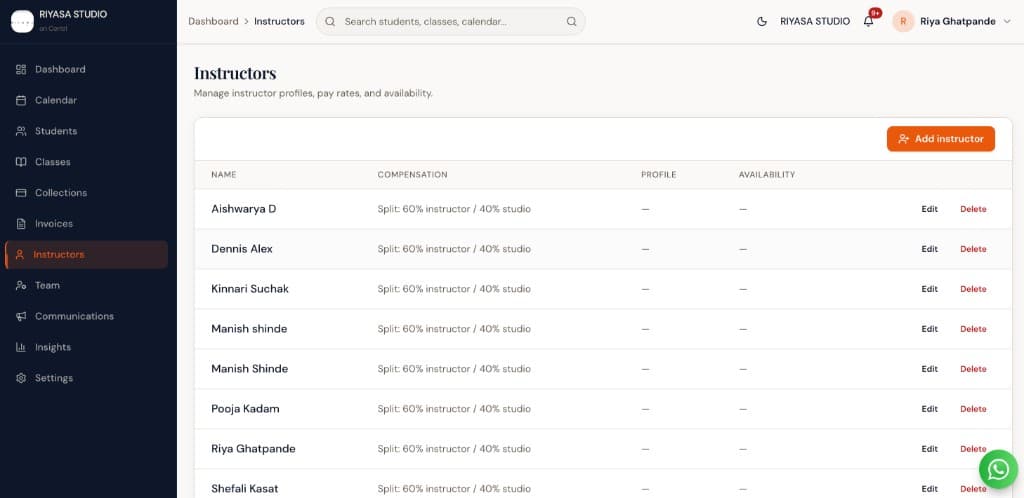This screenshot has width=1024, height=498.
Task: Edit Kinnari Suchak's profile
Action: [x=929, y=289]
